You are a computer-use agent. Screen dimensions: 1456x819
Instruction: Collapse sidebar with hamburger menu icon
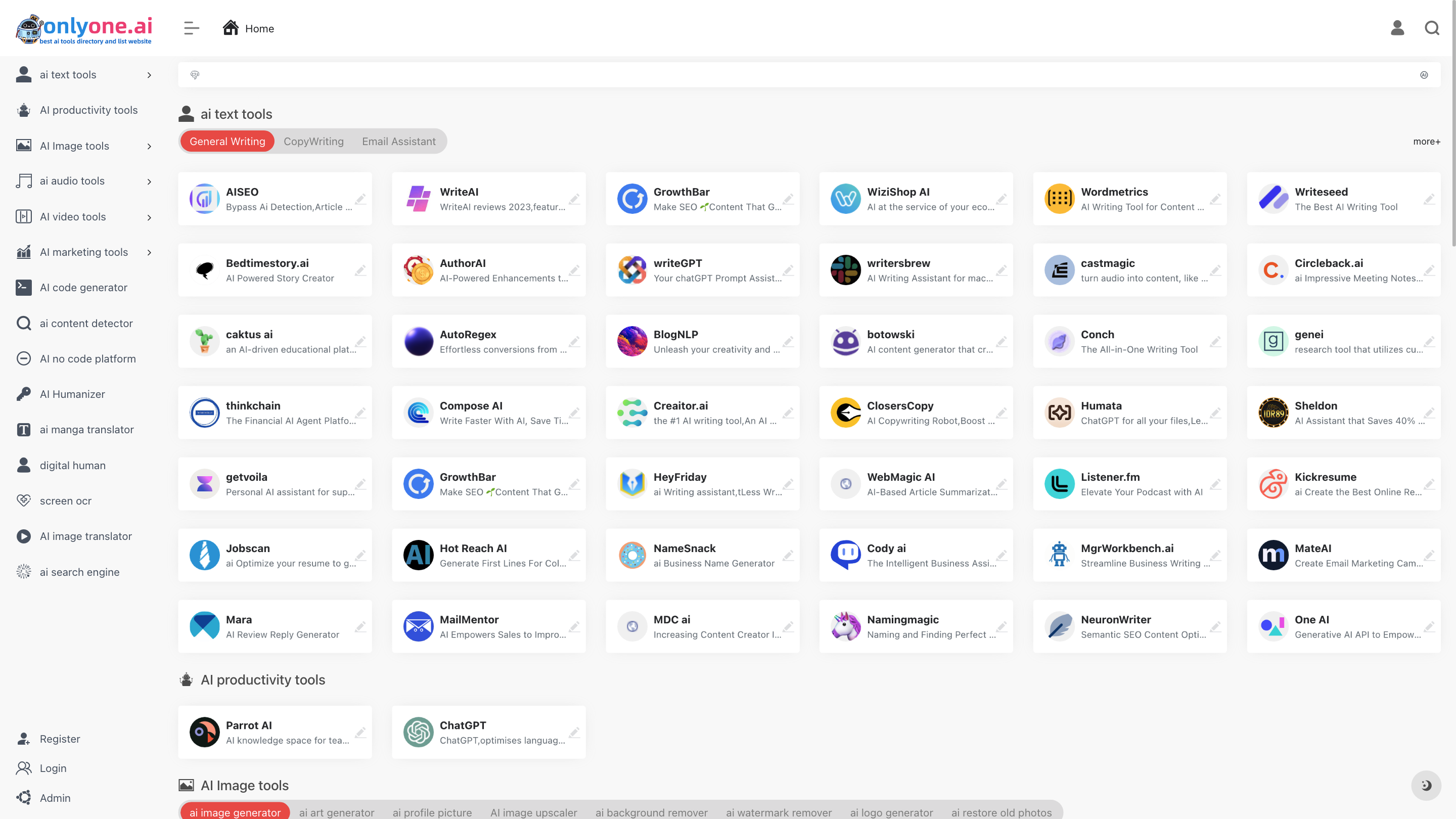(192, 28)
